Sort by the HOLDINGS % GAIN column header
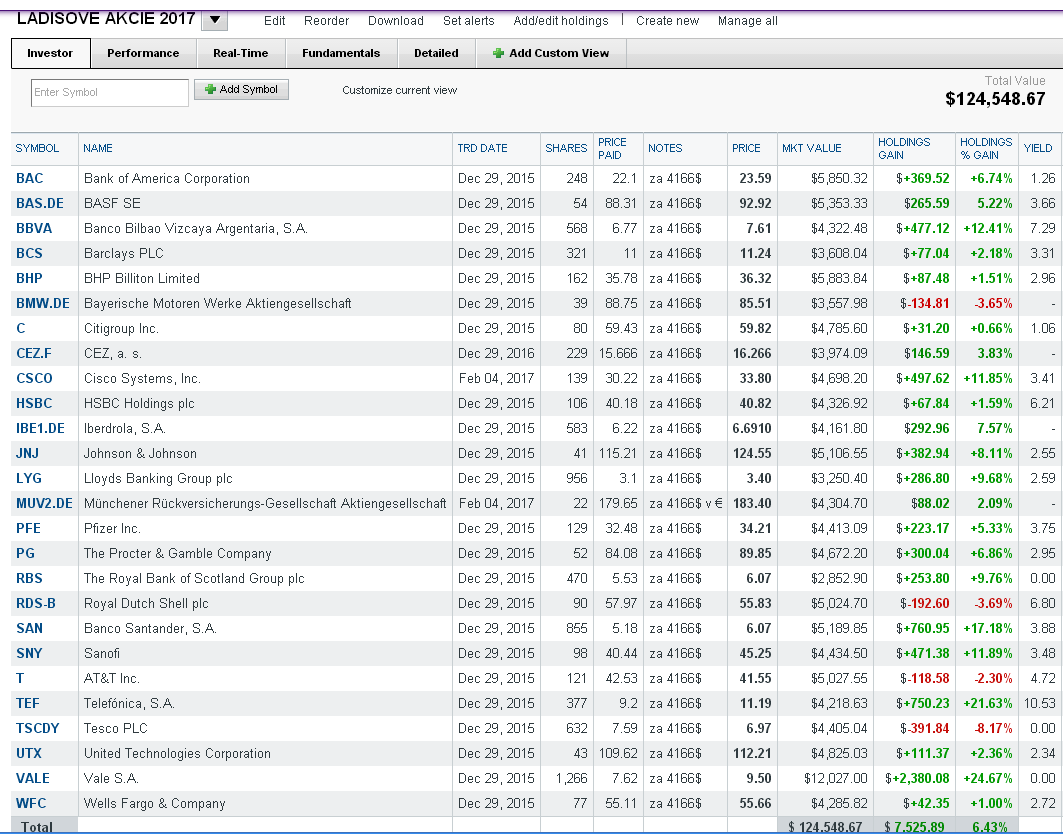Image resolution: width=1063 pixels, height=834 pixels. [986, 148]
